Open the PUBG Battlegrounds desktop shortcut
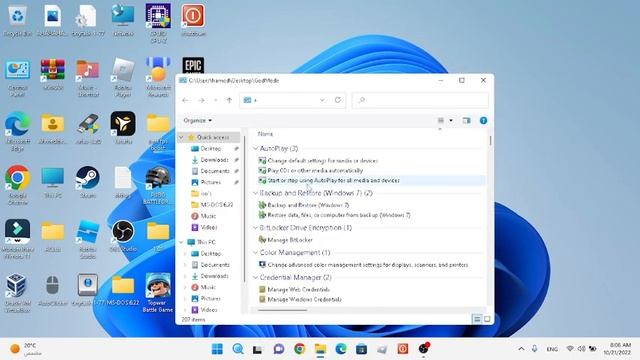Viewport: 640px width, 360px height. pyautogui.click(x=158, y=185)
